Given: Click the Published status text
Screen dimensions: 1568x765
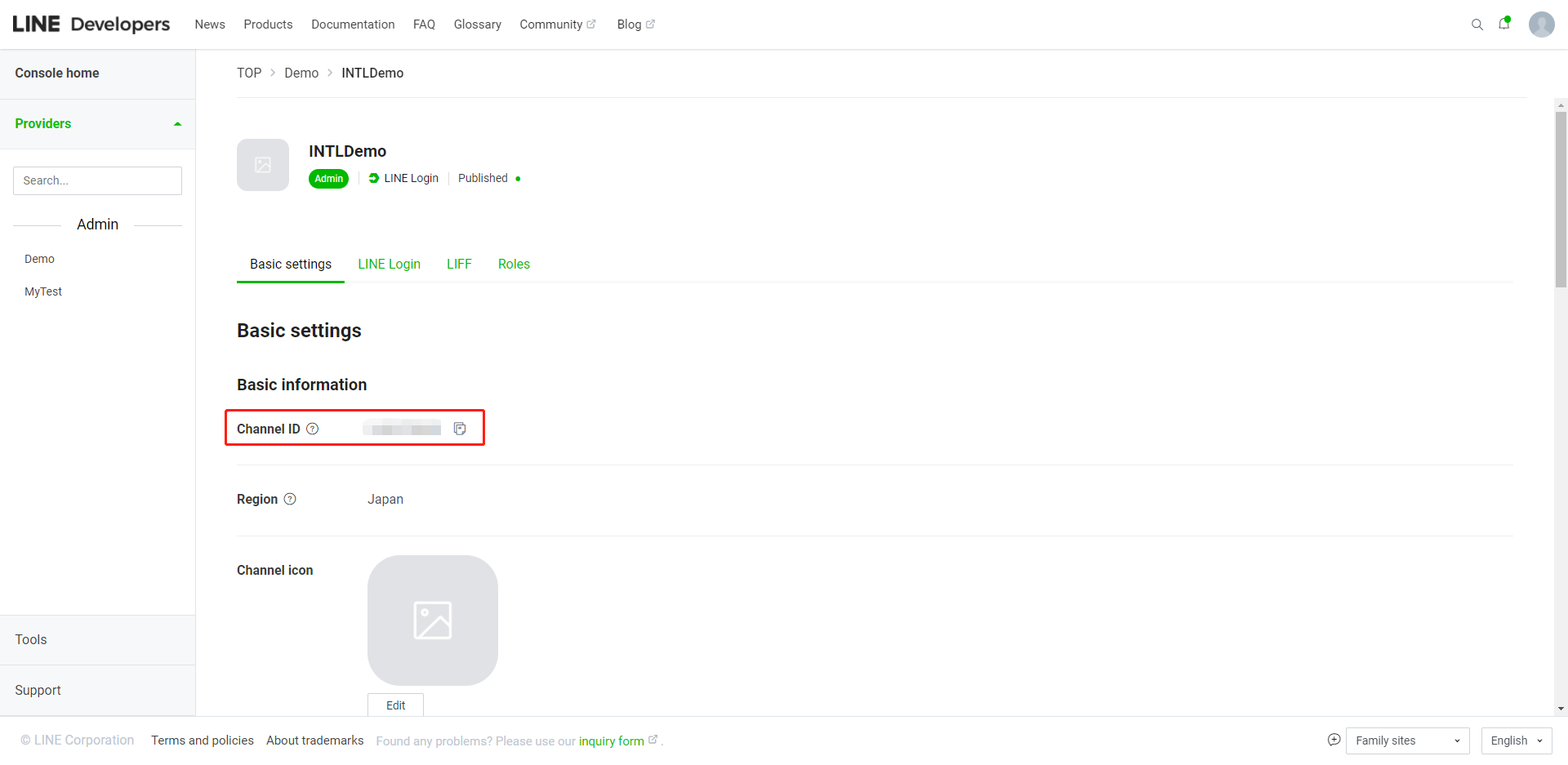Looking at the screenshot, I should pyautogui.click(x=483, y=178).
